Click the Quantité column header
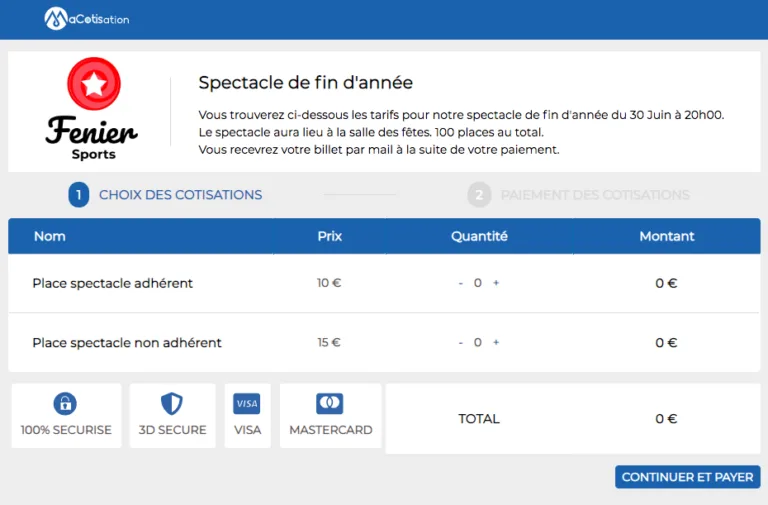The image size is (768, 505). tap(479, 236)
